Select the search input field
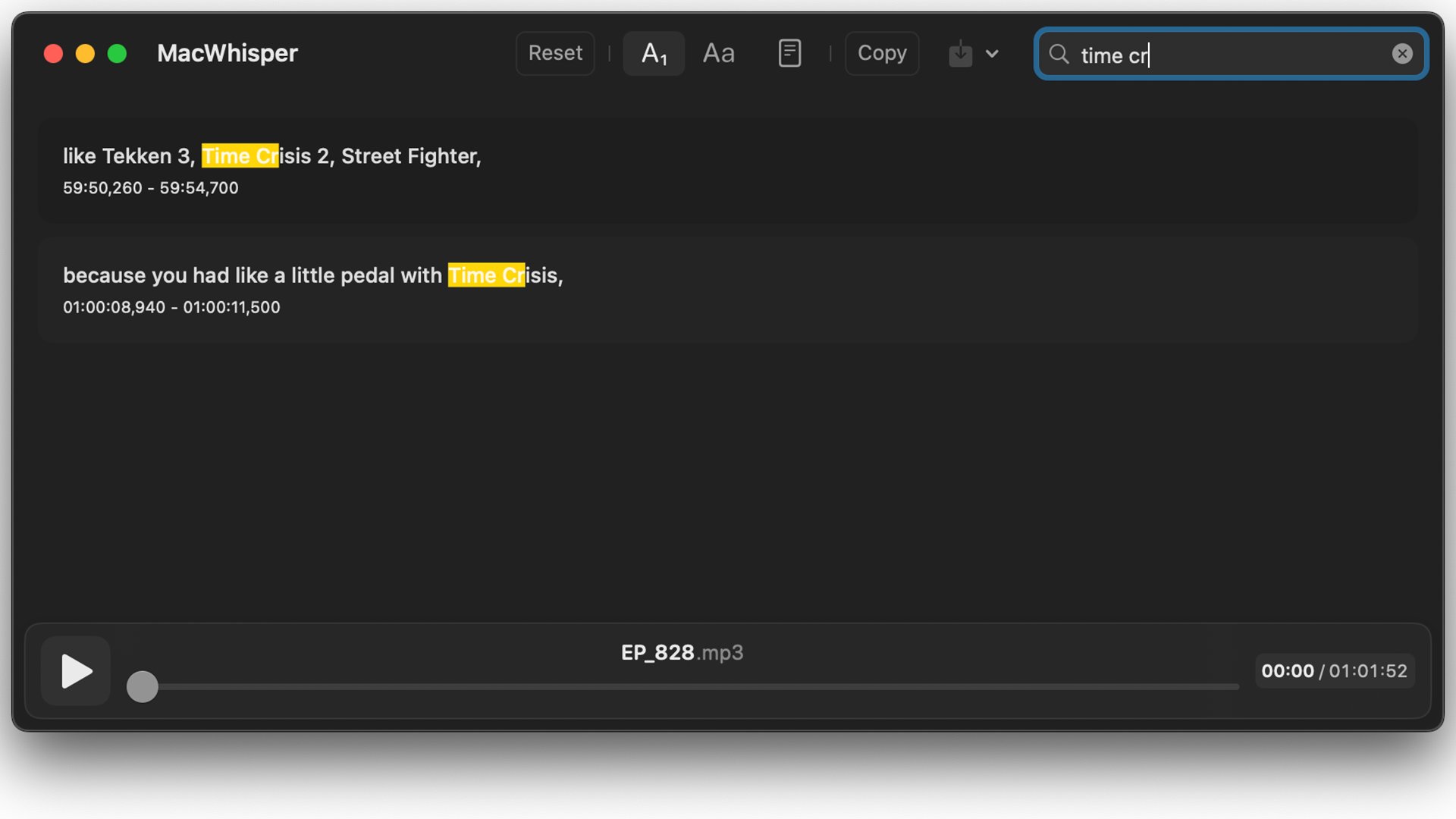Image resolution: width=1456 pixels, height=819 pixels. pos(1230,53)
